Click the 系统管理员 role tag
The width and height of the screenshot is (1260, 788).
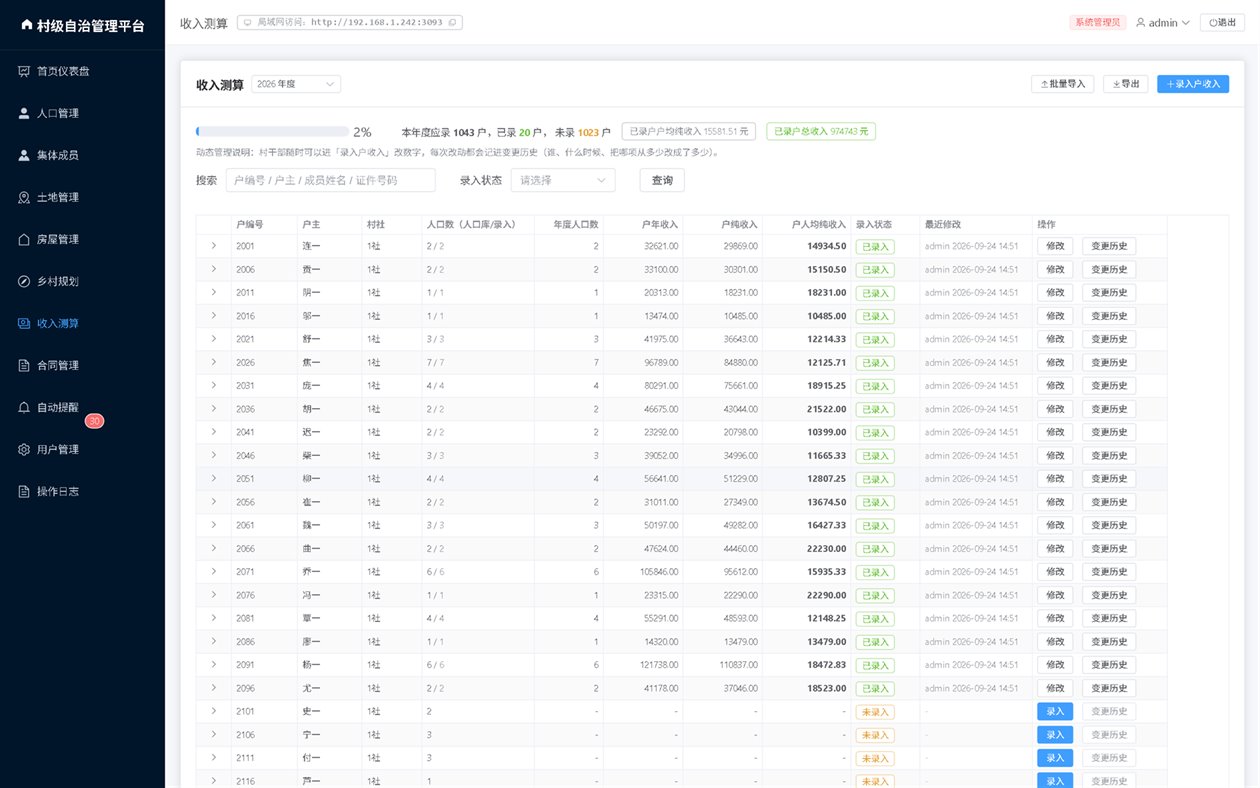coord(1099,22)
